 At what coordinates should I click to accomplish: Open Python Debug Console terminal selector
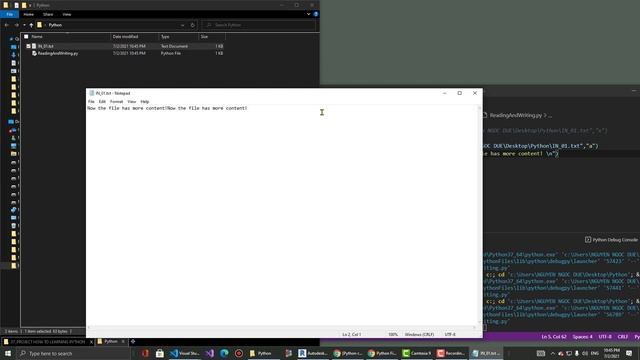coord(611,240)
